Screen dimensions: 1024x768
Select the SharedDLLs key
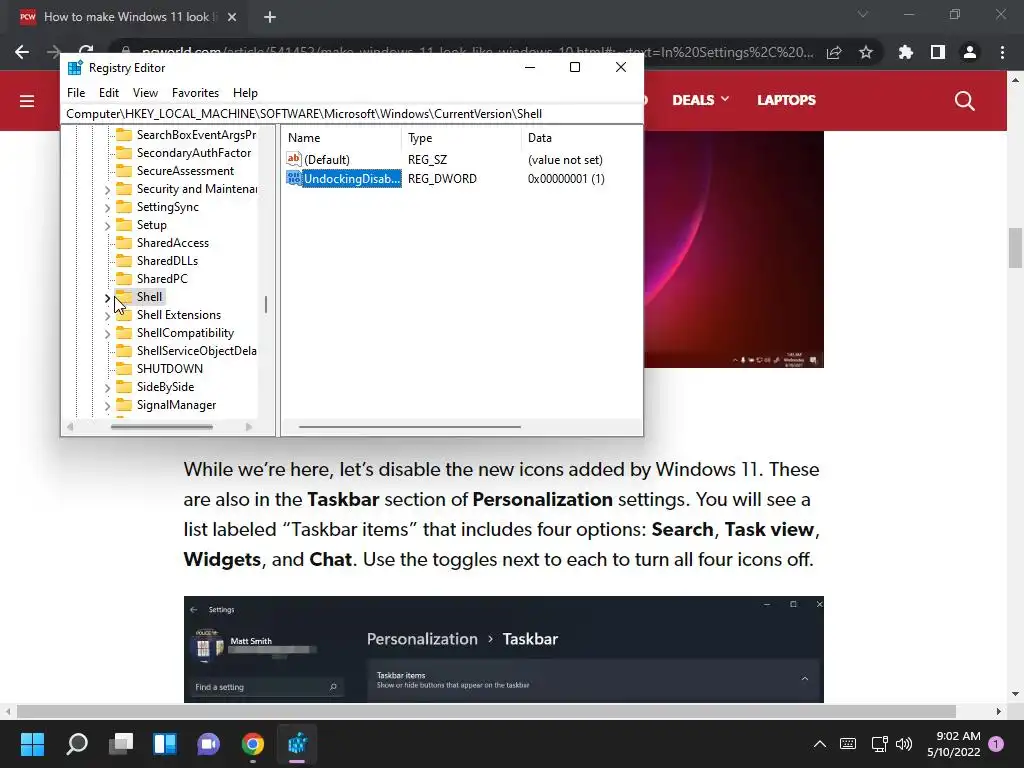coord(167,261)
